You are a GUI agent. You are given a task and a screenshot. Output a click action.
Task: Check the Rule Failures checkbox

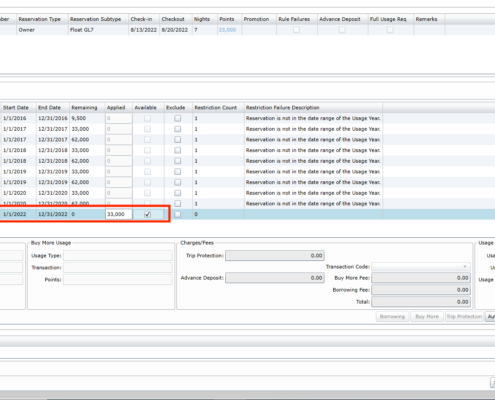click(296, 30)
